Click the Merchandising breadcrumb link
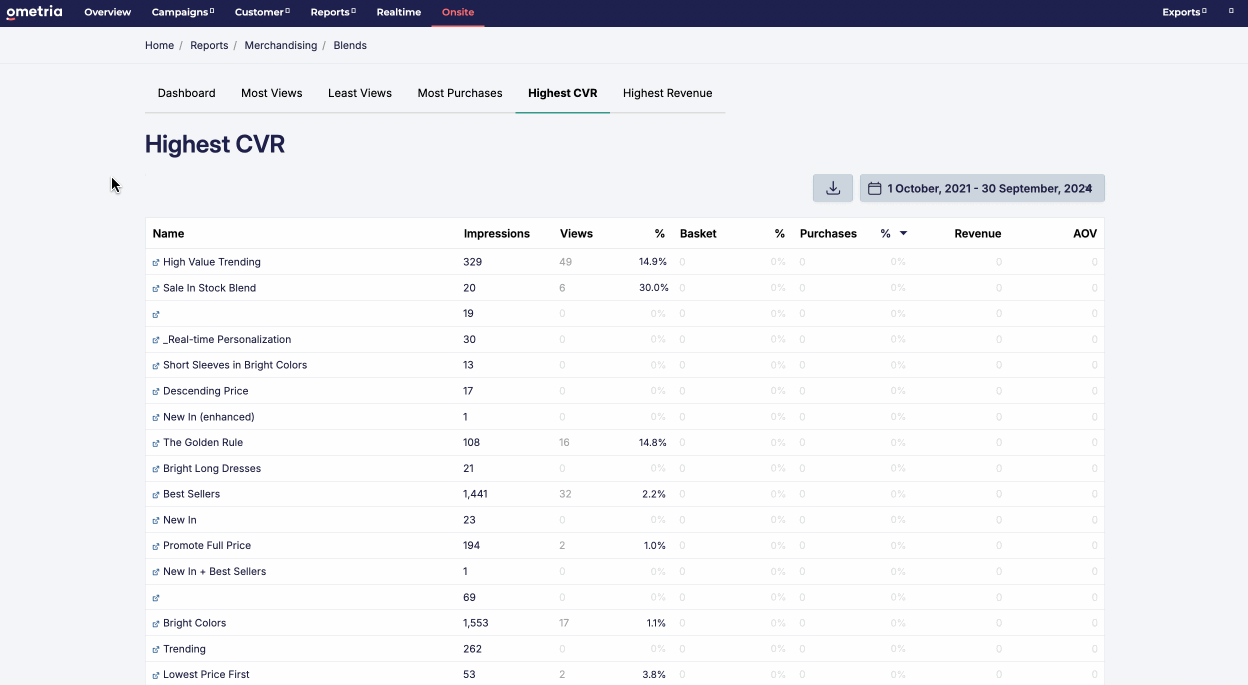 [281, 45]
